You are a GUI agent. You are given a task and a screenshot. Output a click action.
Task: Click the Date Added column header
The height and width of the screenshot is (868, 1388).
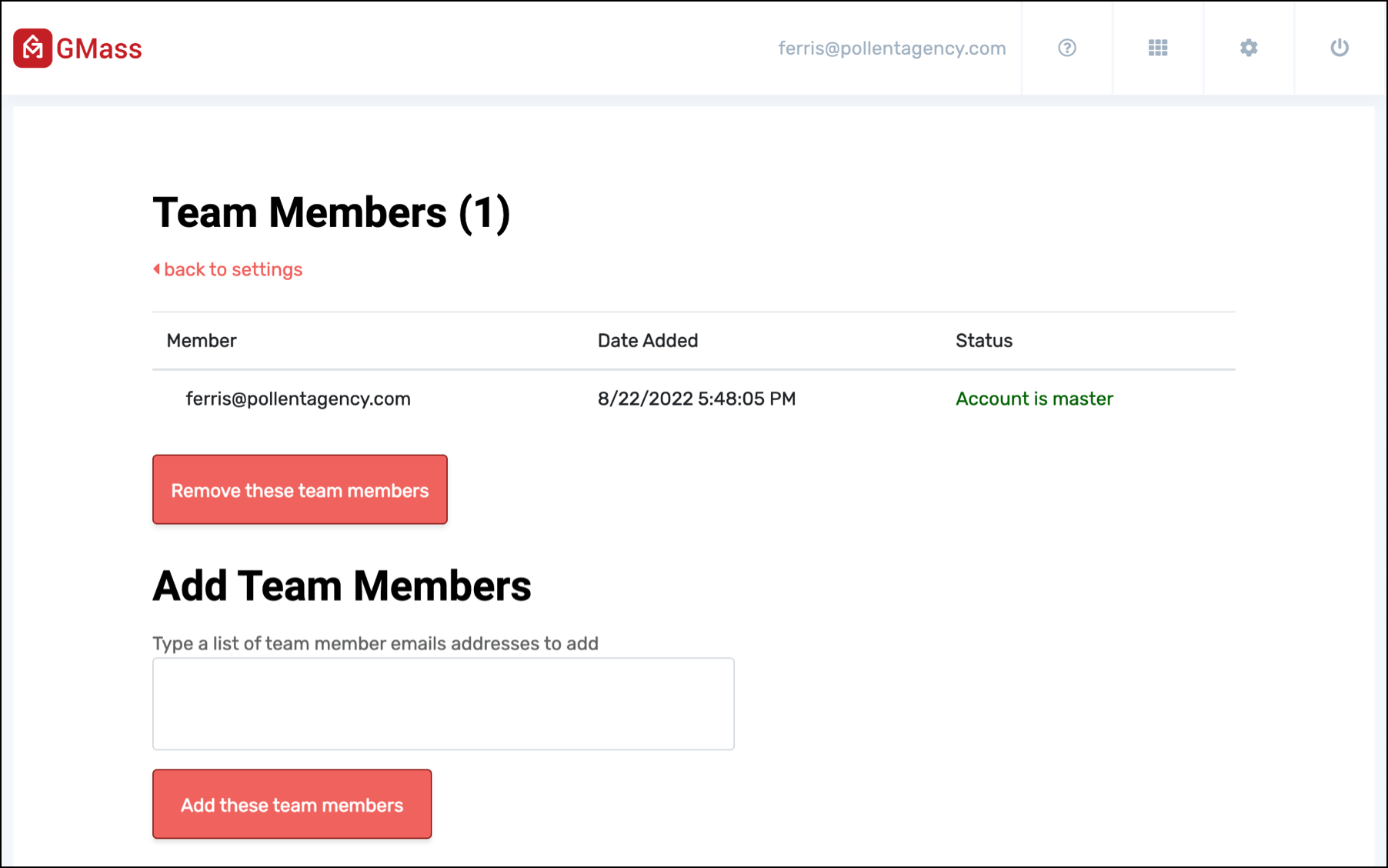point(648,340)
